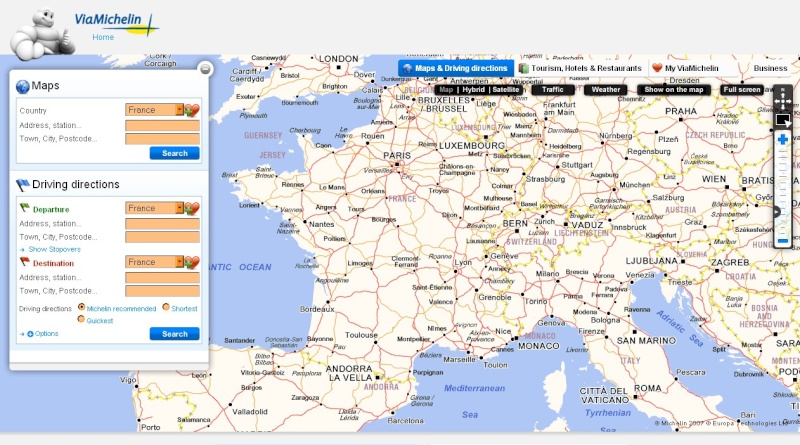
Task: Click the globe icon beside Maps
Action: [22, 86]
